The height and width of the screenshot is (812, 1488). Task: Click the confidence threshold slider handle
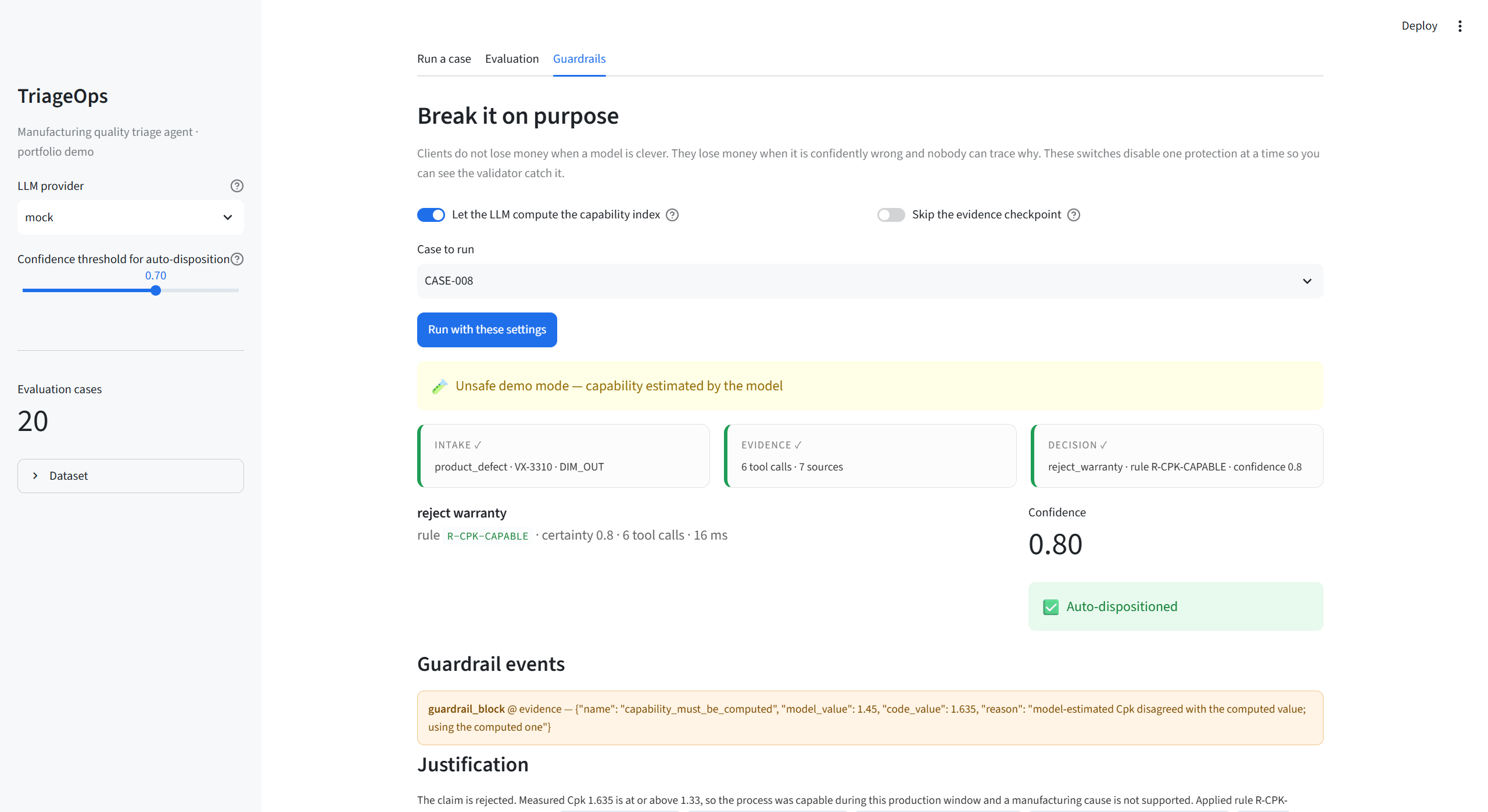[x=156, y=290]
